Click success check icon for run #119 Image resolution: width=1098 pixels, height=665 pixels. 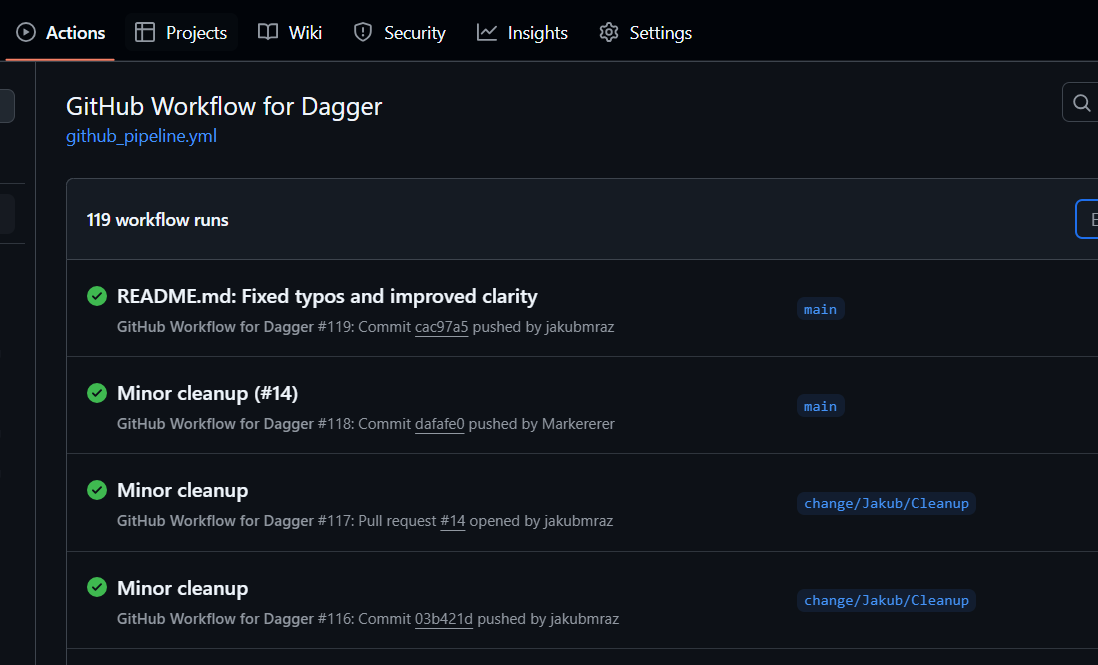[97, 296]
